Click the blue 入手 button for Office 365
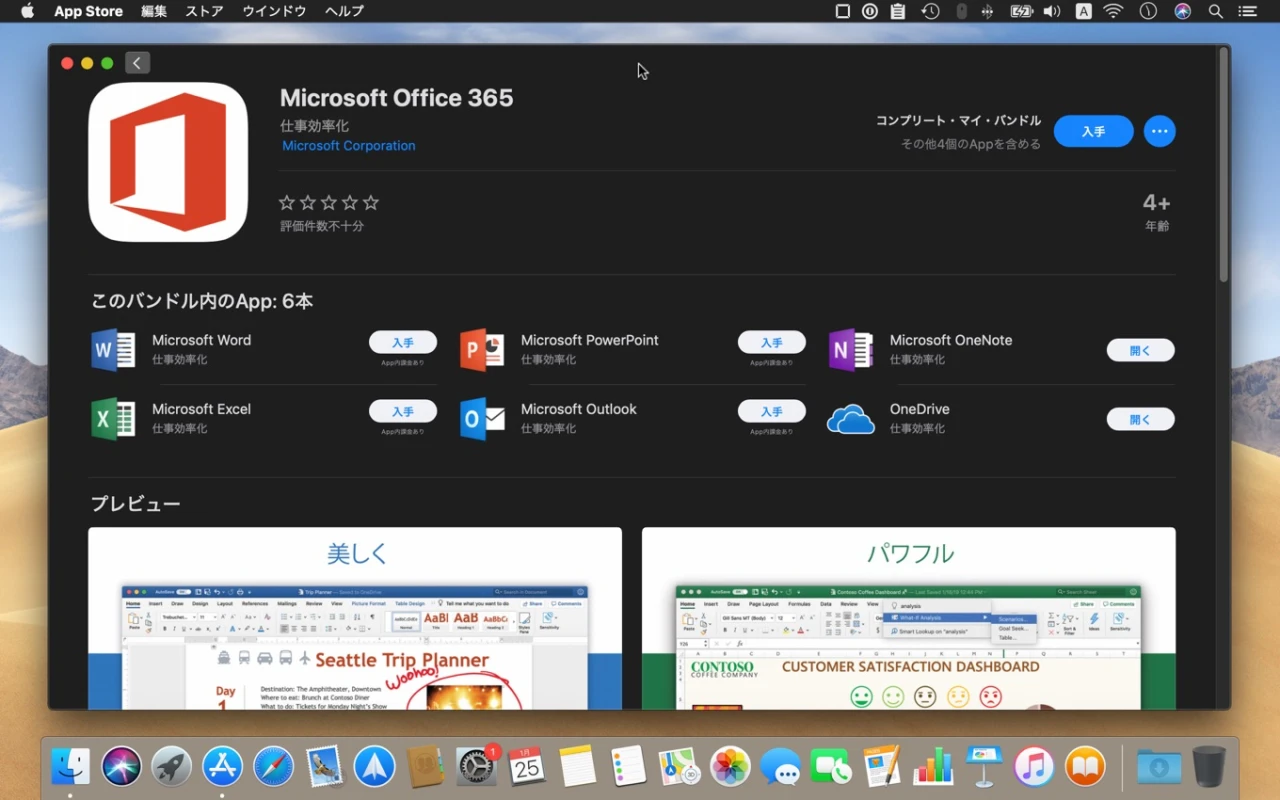 click(x=1093, y=131)
